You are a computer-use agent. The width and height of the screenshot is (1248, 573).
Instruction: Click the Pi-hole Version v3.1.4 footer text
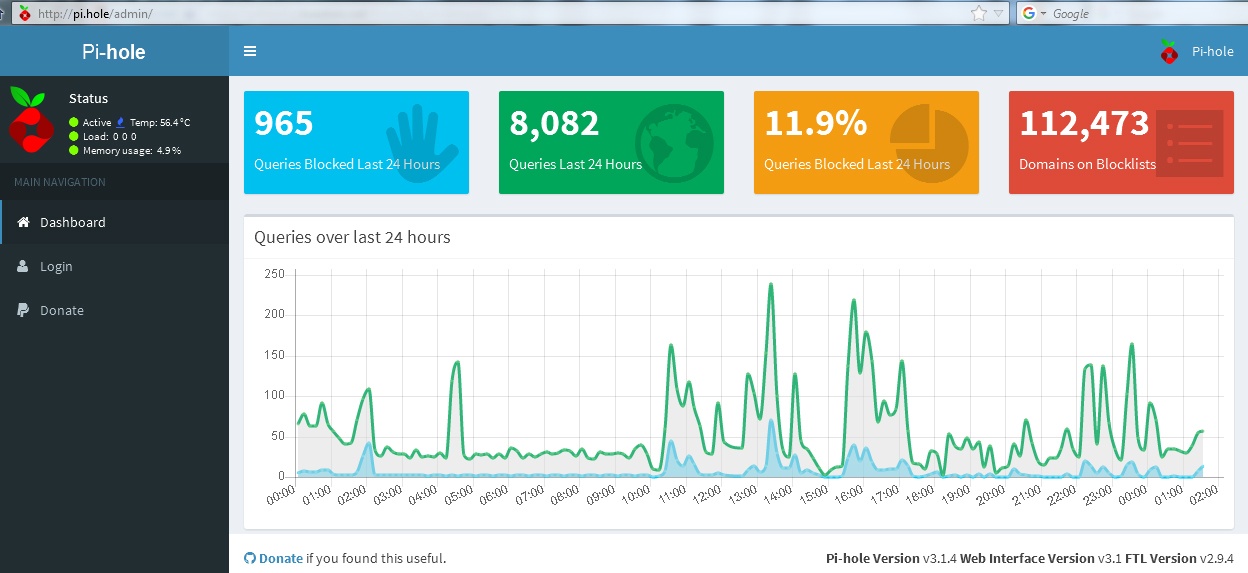point(891,558)
